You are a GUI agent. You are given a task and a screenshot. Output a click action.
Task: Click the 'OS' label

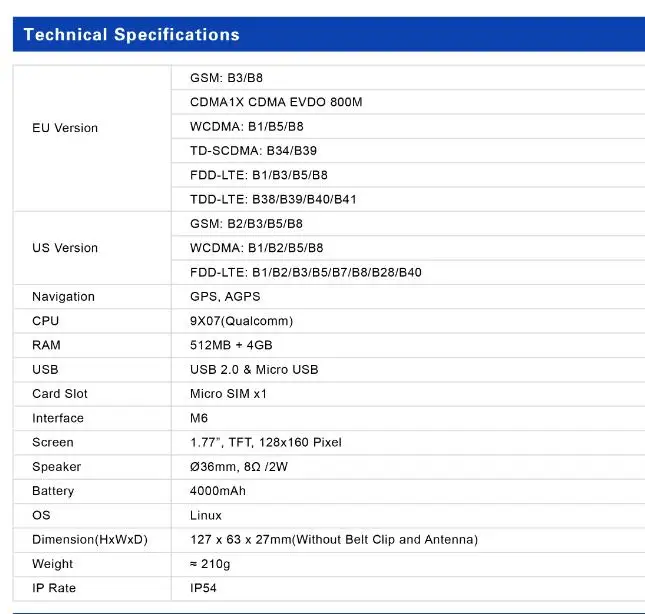click(x=41, y=515)
